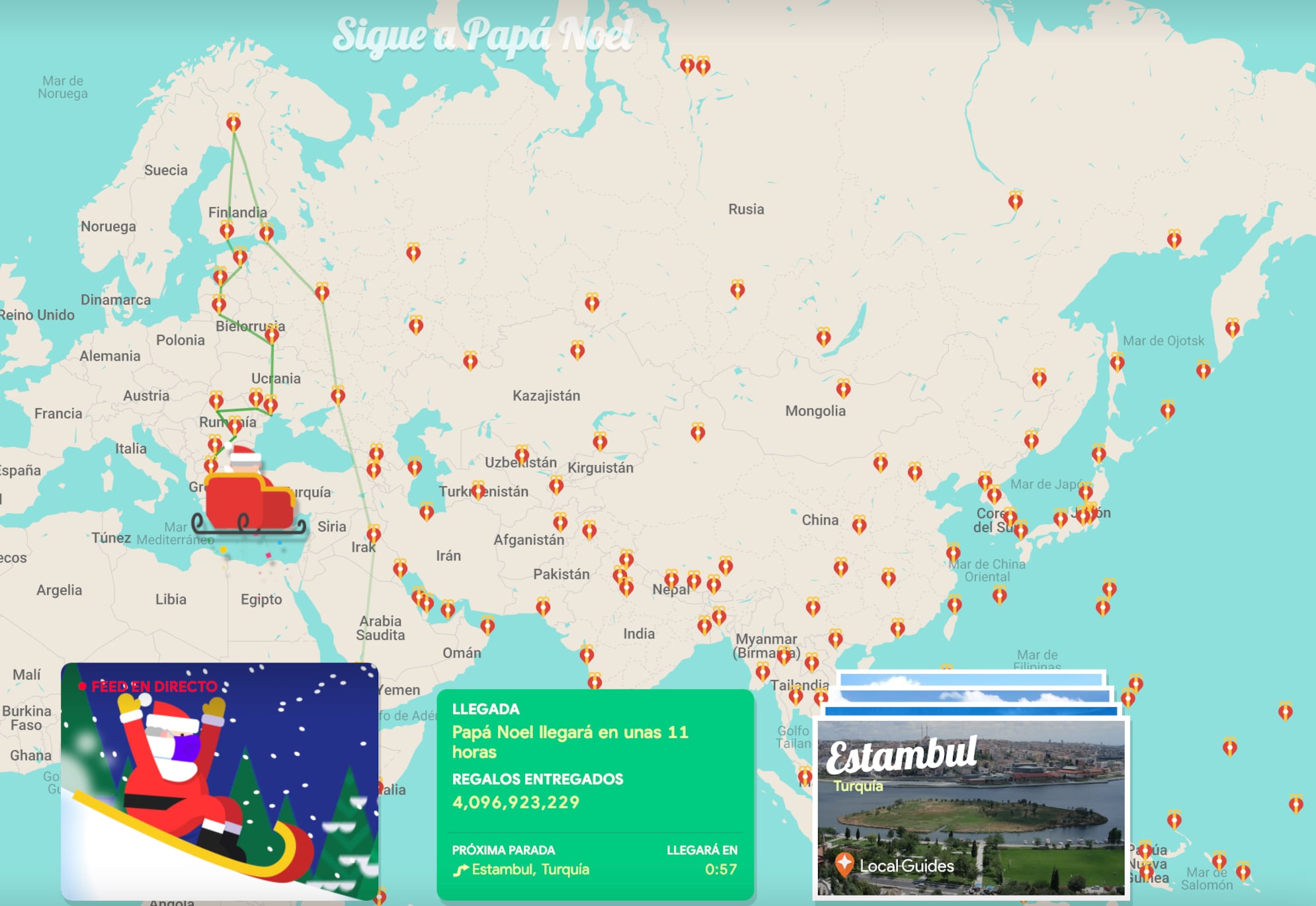1316x906 pixels.
Task: Click the gift marker left of Omán
Action: click(448, 609)
